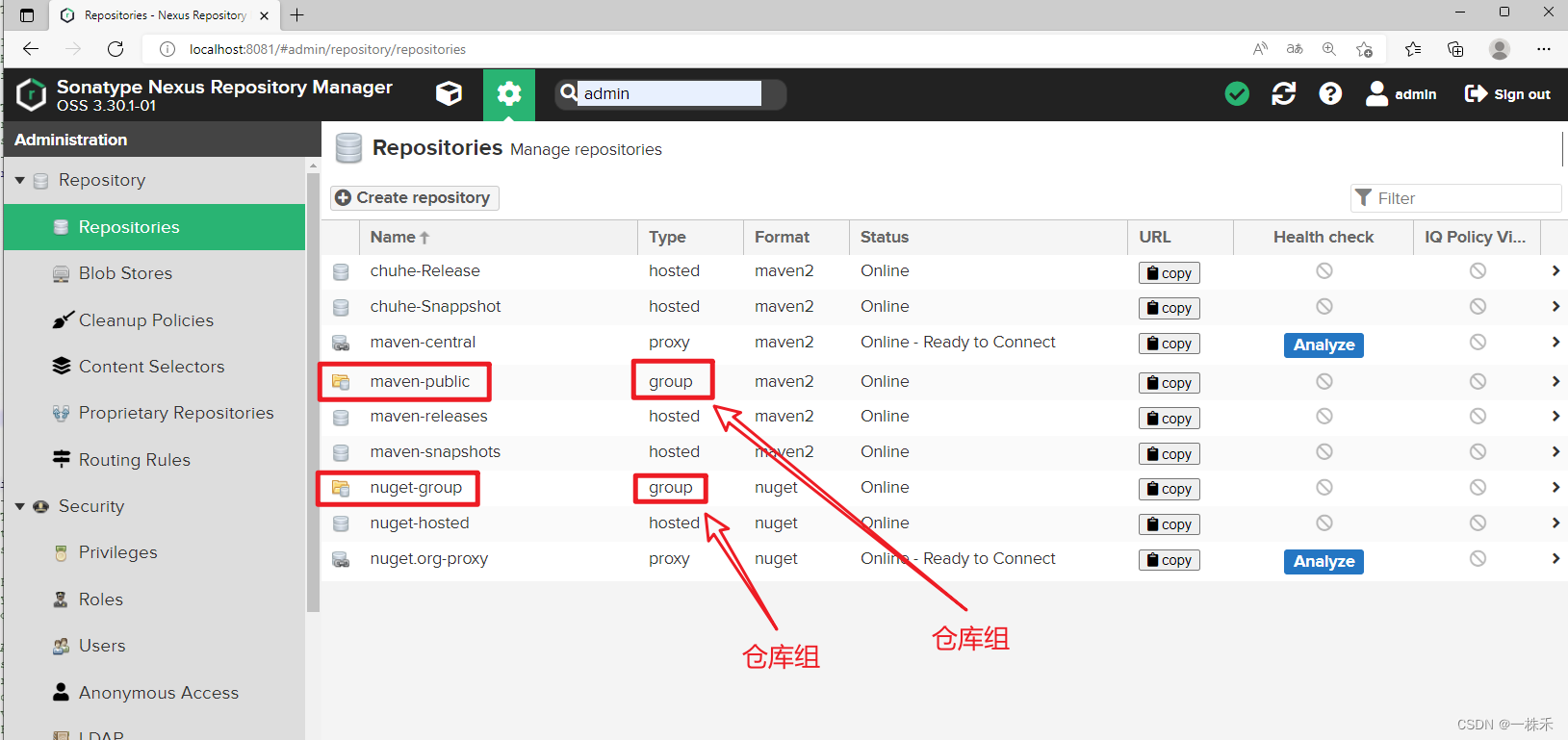Image resolution: width=1568 pixels, height=740 pixels.
Task: Open browser favorites star icon
Action: click(1412, 49)
